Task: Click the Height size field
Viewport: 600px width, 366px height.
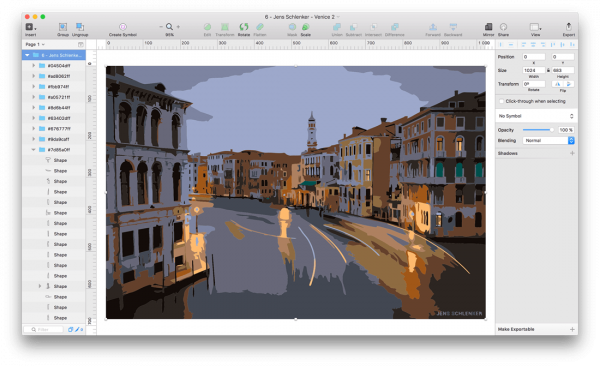Action: pos(562,70)
